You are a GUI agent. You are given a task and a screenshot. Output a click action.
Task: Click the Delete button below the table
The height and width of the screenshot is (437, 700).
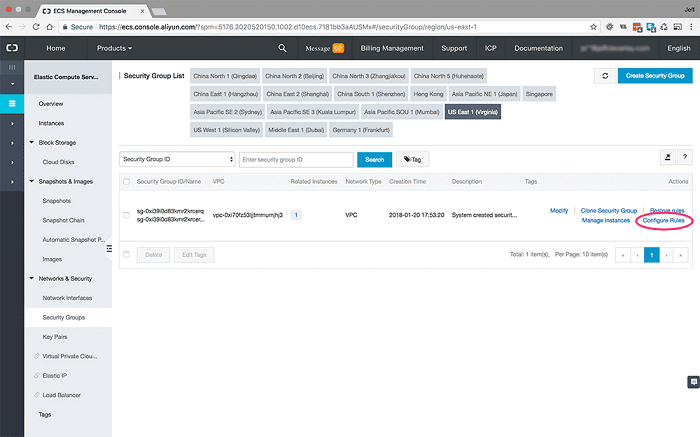[x=154, y=255]
